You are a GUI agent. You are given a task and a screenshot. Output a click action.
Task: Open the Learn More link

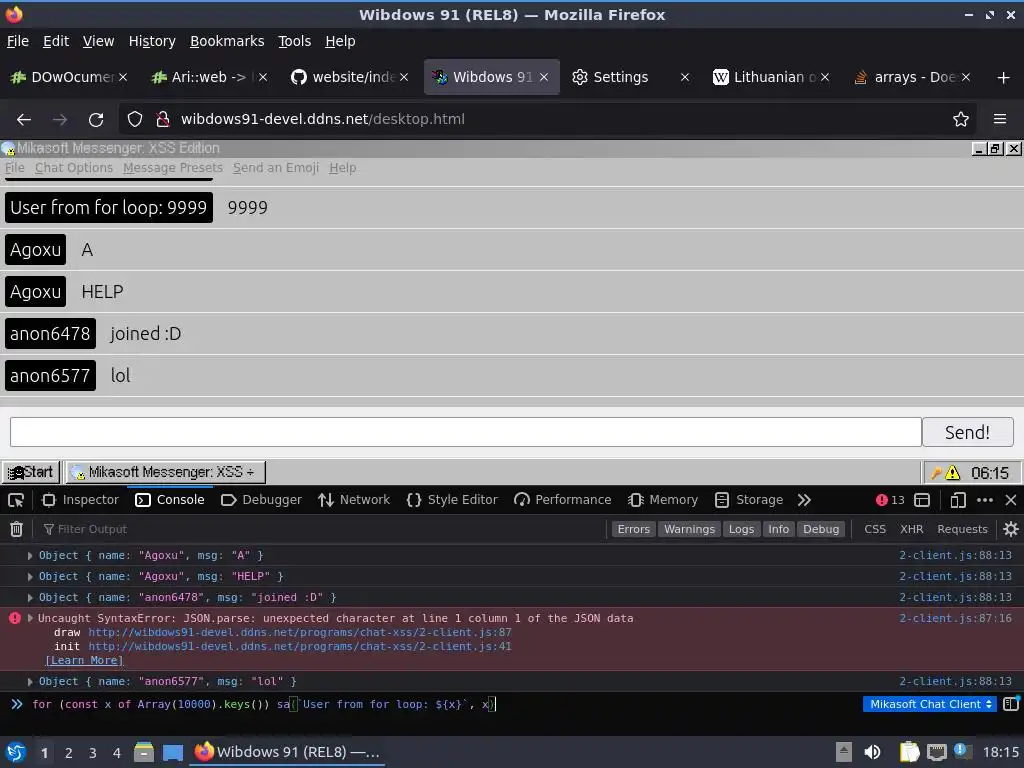84,661
